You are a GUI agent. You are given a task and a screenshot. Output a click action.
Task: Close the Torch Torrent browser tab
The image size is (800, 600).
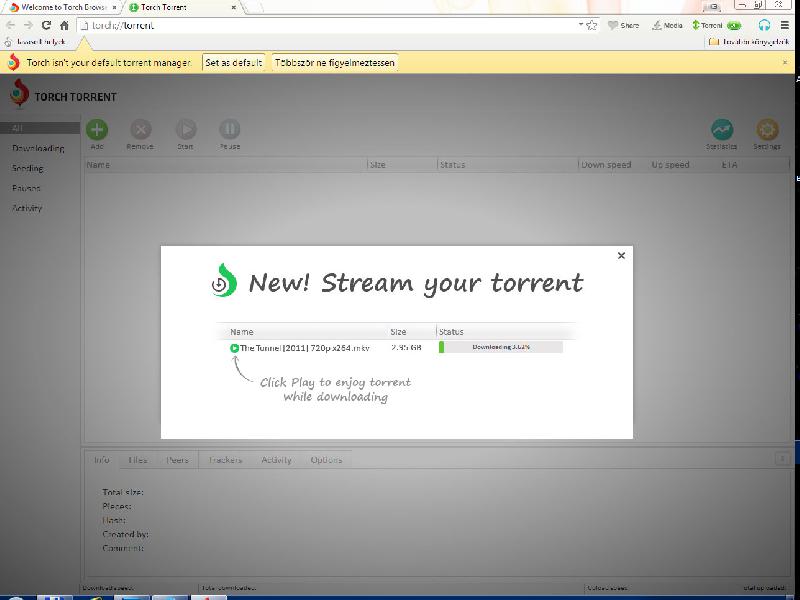[234, 8]
